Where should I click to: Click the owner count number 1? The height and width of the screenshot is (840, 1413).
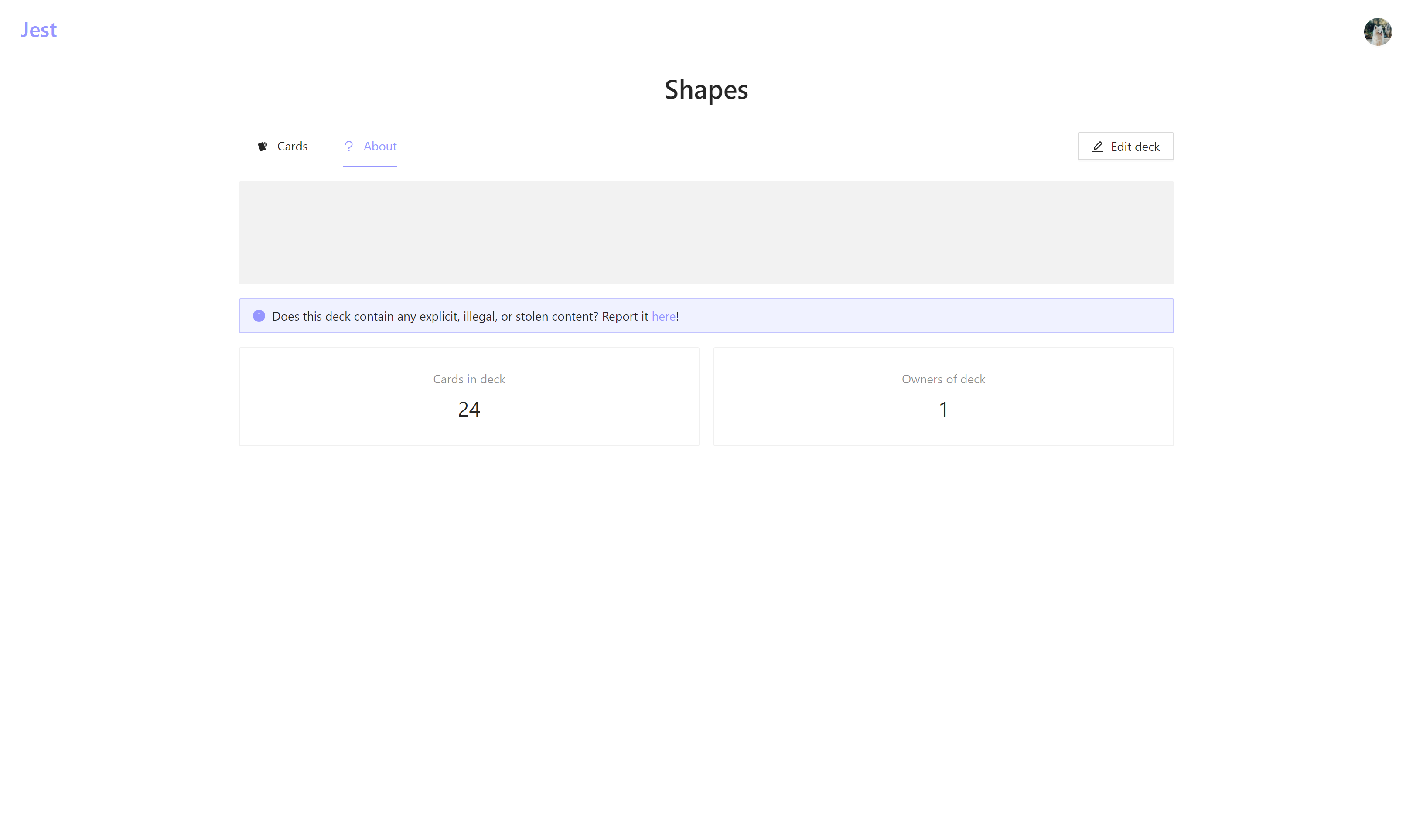943,409
